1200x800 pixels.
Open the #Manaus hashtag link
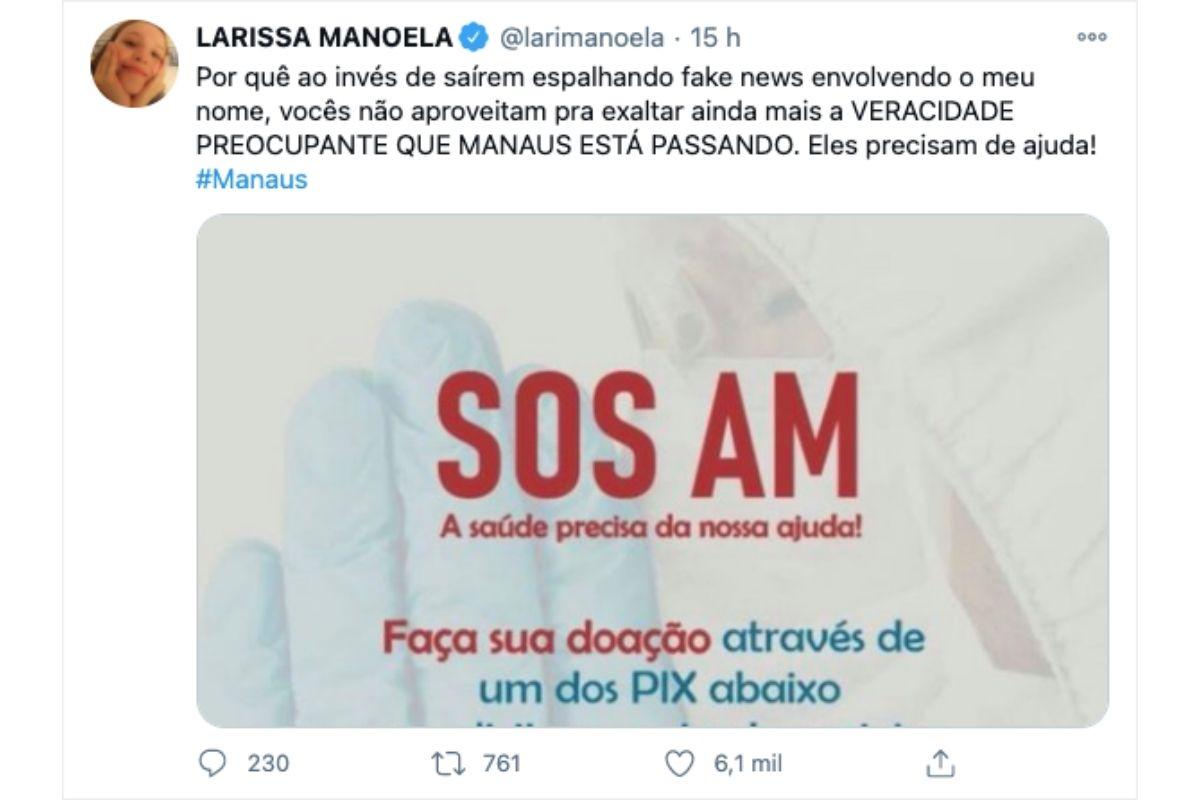[x=252, y=181]
